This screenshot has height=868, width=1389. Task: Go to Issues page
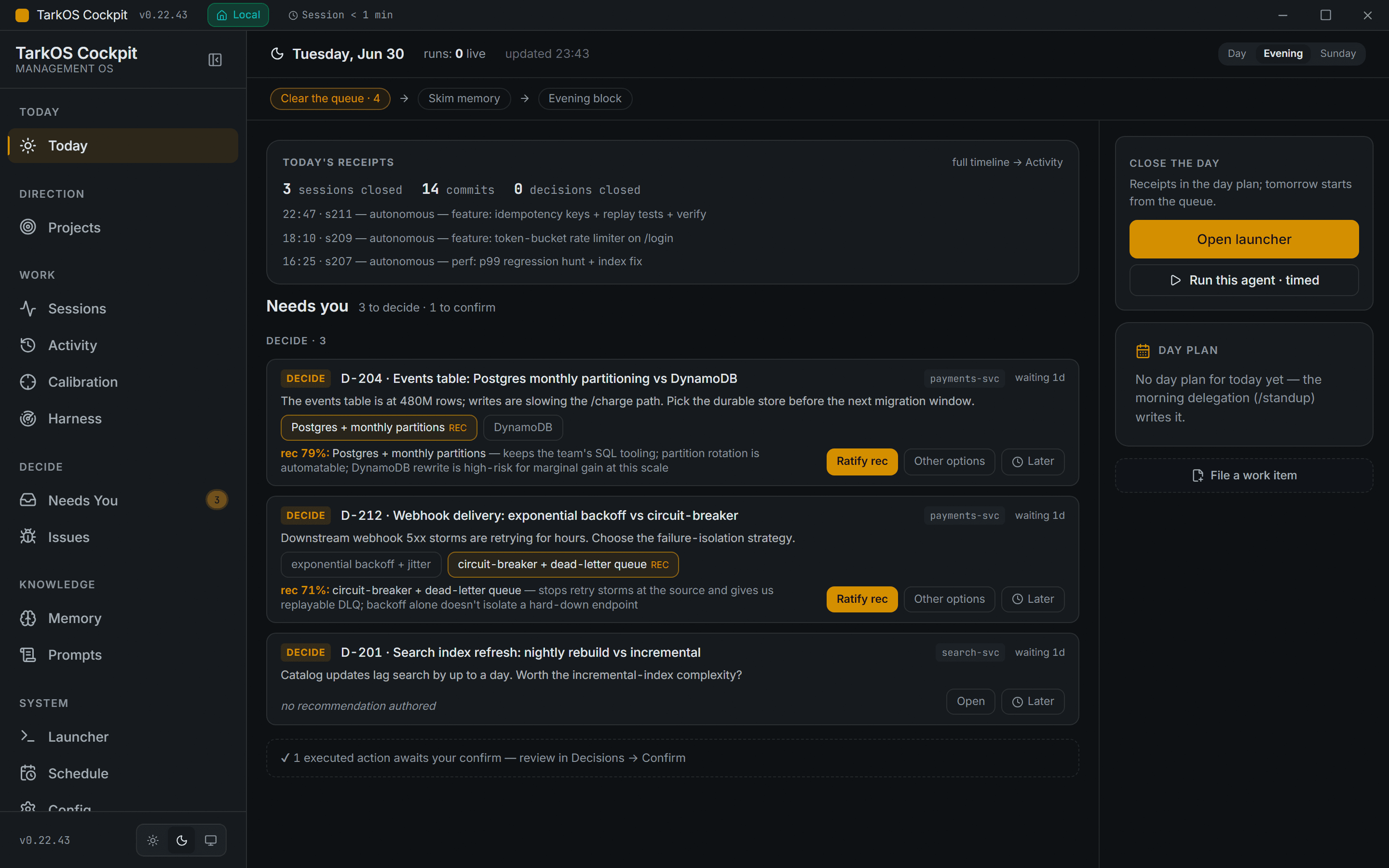tap(123, 537)
